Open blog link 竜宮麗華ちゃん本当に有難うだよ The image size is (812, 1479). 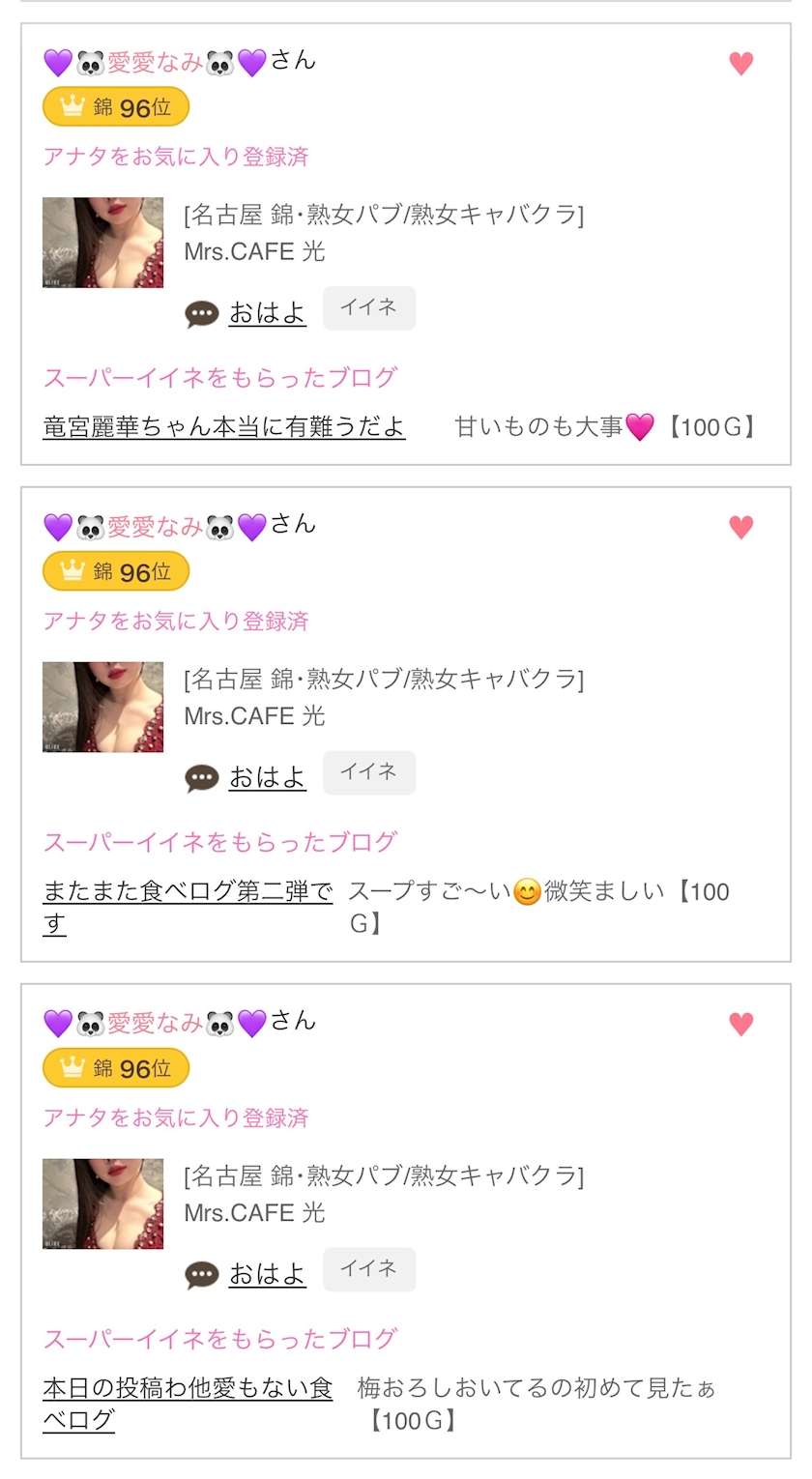(224, 426)
